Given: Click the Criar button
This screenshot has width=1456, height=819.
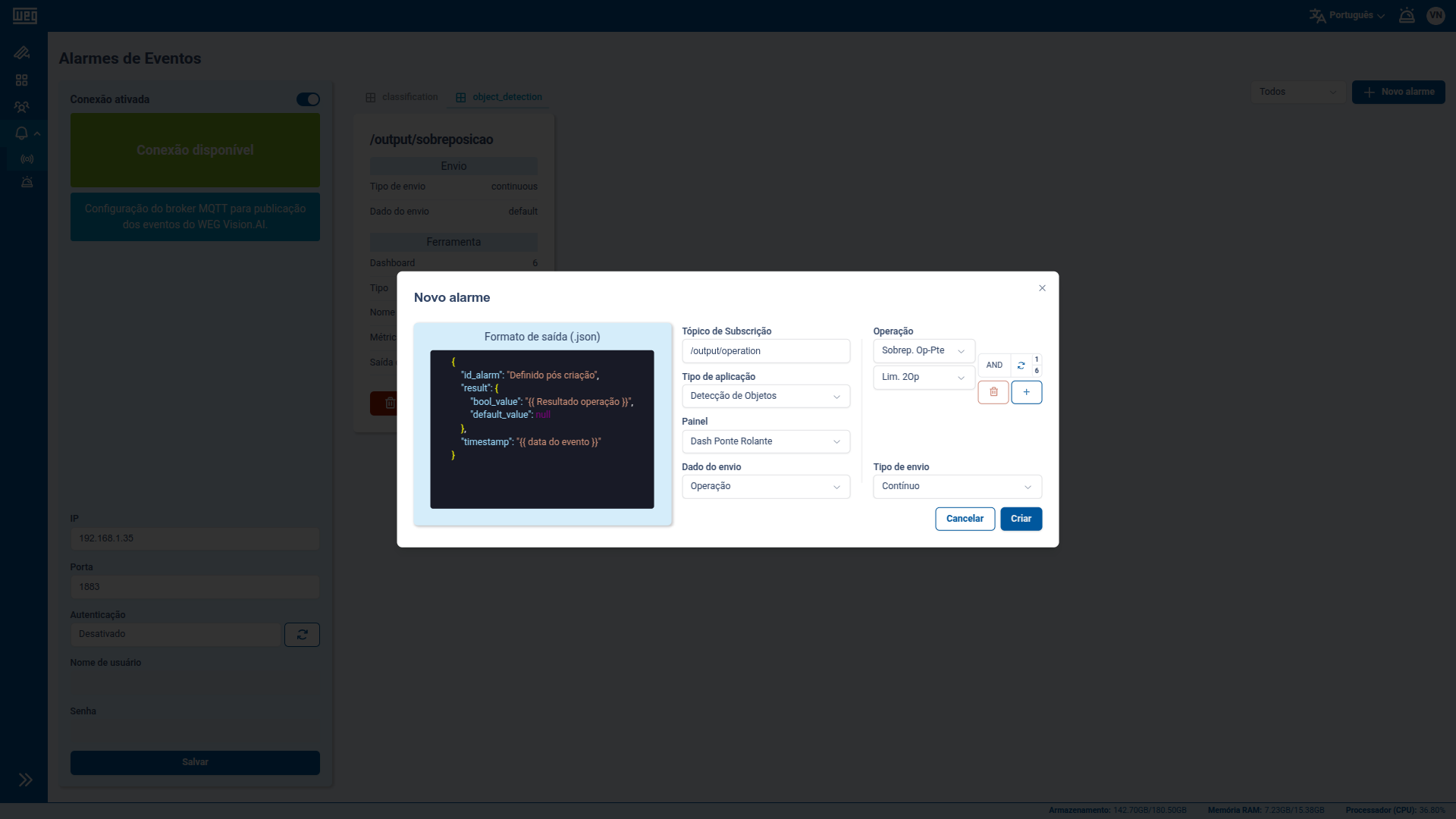Looking at the screenshot, I should (x=1021, y=519).
